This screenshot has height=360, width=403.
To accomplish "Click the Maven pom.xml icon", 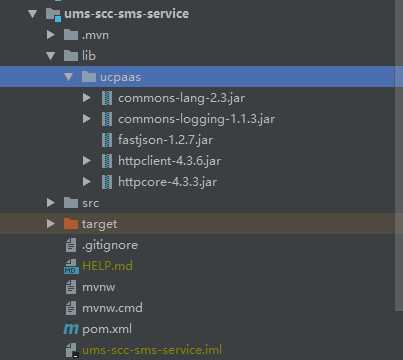I will click(x=71, y=329).
